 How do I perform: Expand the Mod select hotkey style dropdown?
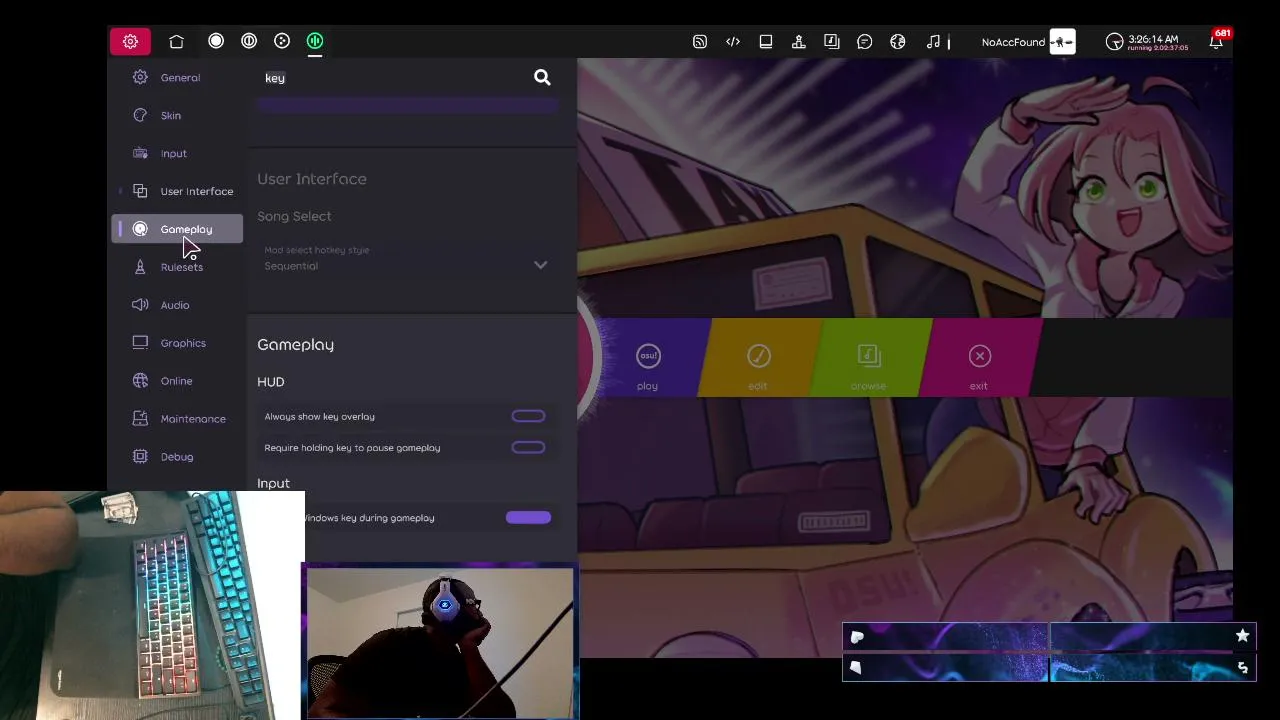(407, 259)
